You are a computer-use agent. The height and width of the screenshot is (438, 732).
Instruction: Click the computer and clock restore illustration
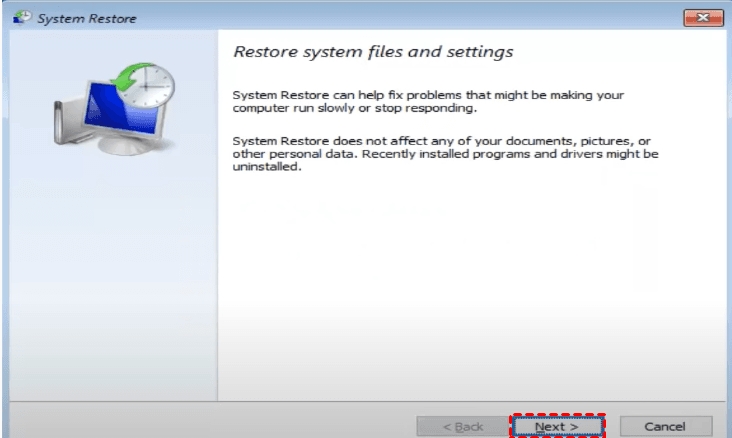[x=115, y=110]
